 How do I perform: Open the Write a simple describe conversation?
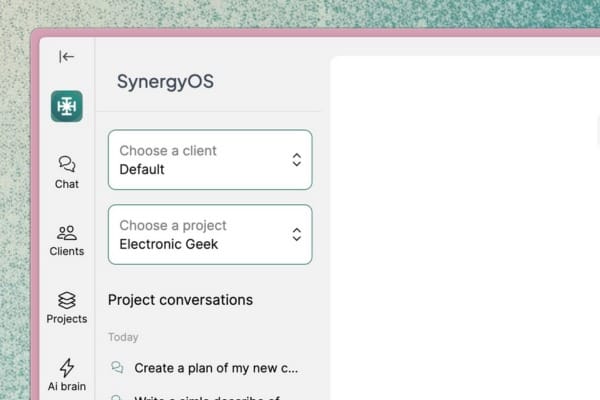coord(207,398)
